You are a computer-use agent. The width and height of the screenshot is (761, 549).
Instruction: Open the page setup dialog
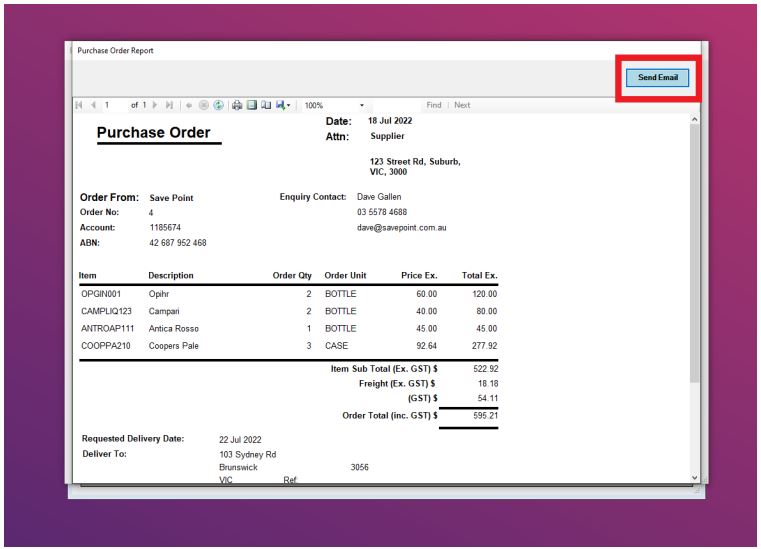point(265,105)
